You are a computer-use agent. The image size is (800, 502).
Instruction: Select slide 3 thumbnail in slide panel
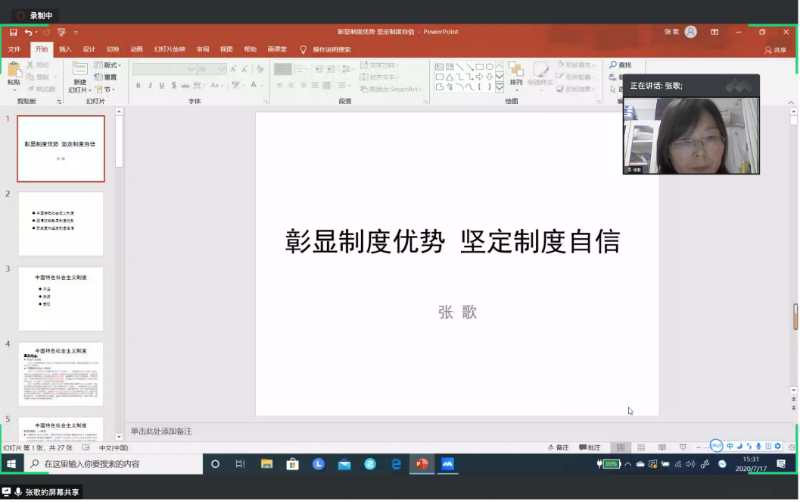[x=60, y=298]
